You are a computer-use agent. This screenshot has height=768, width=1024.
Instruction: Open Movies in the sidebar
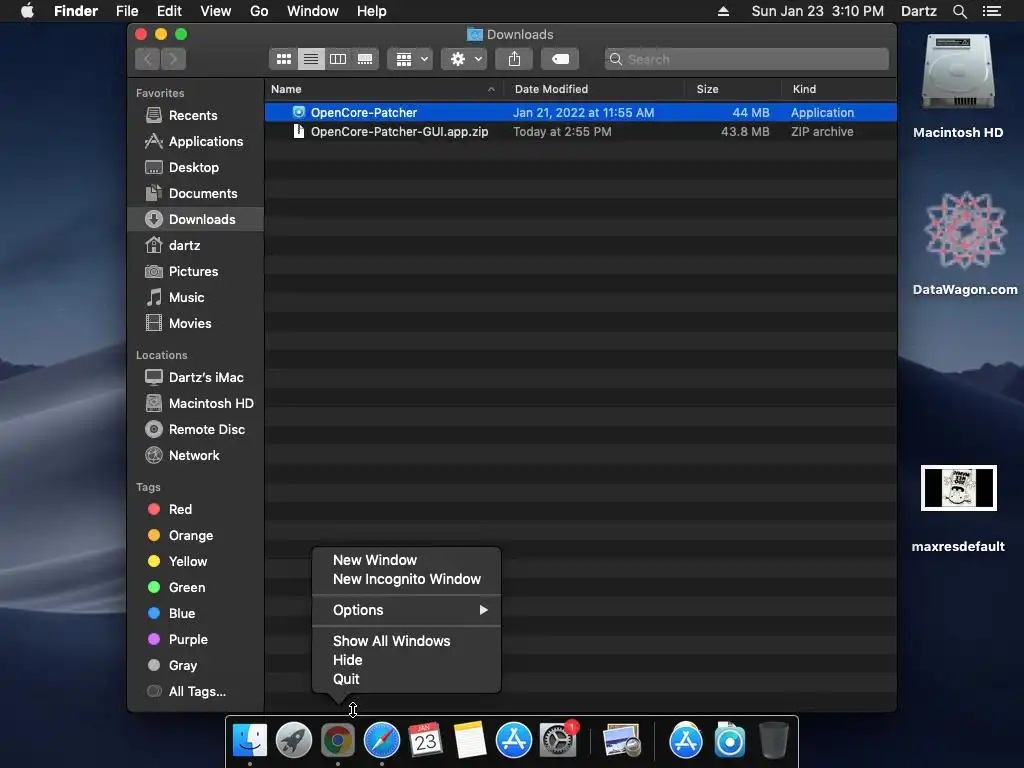click(x=189, y=324)
